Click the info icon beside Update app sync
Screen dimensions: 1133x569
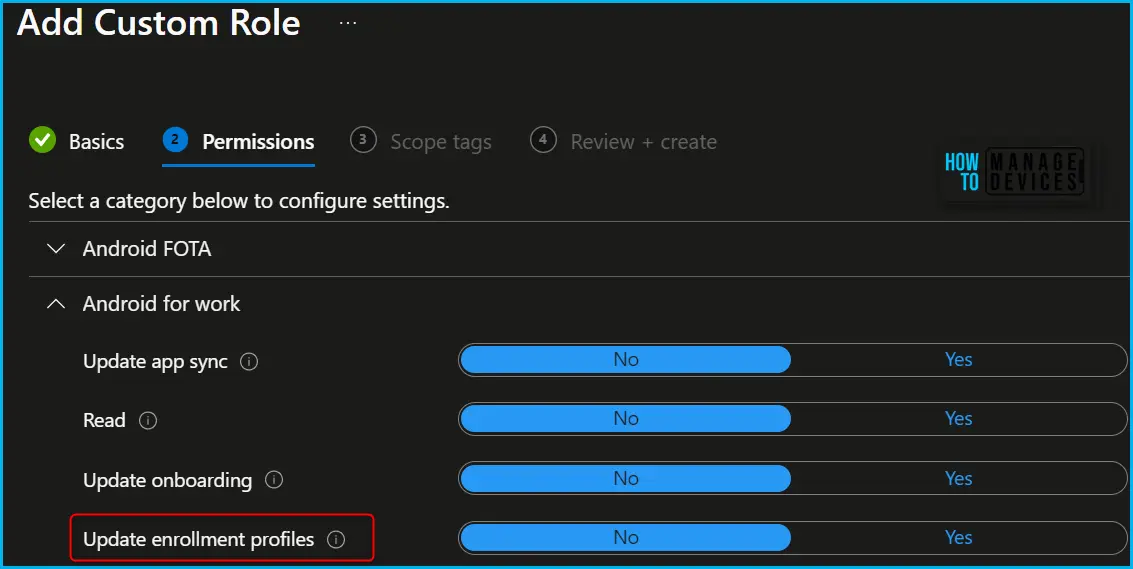[249, 361]
